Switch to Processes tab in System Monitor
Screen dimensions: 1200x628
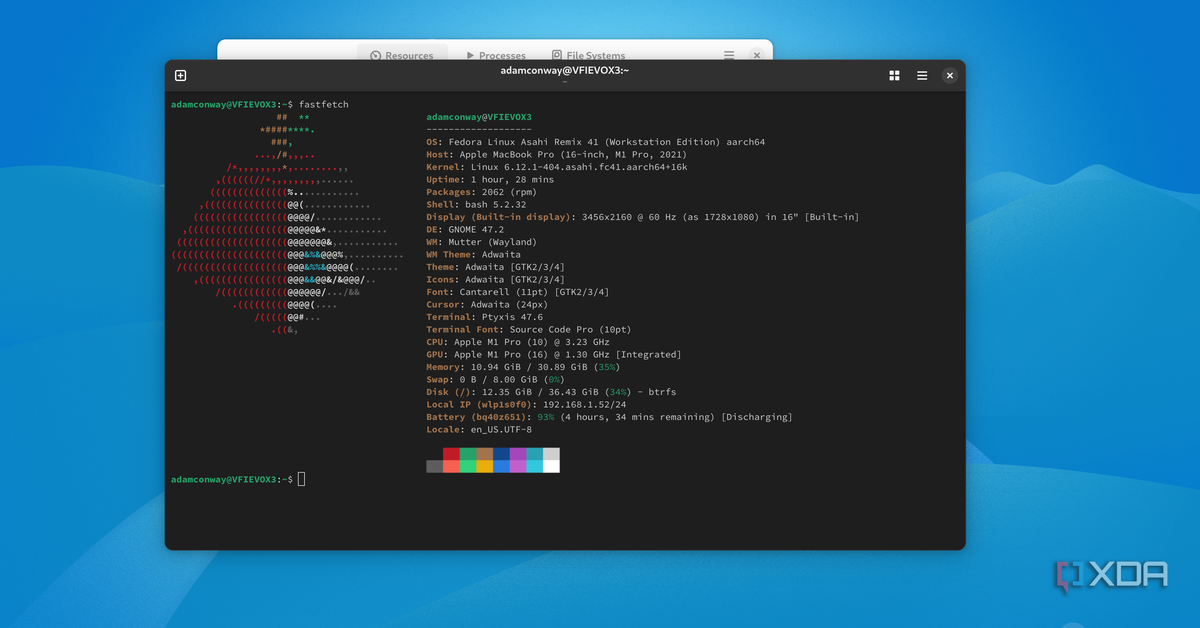tap(496, 55)
